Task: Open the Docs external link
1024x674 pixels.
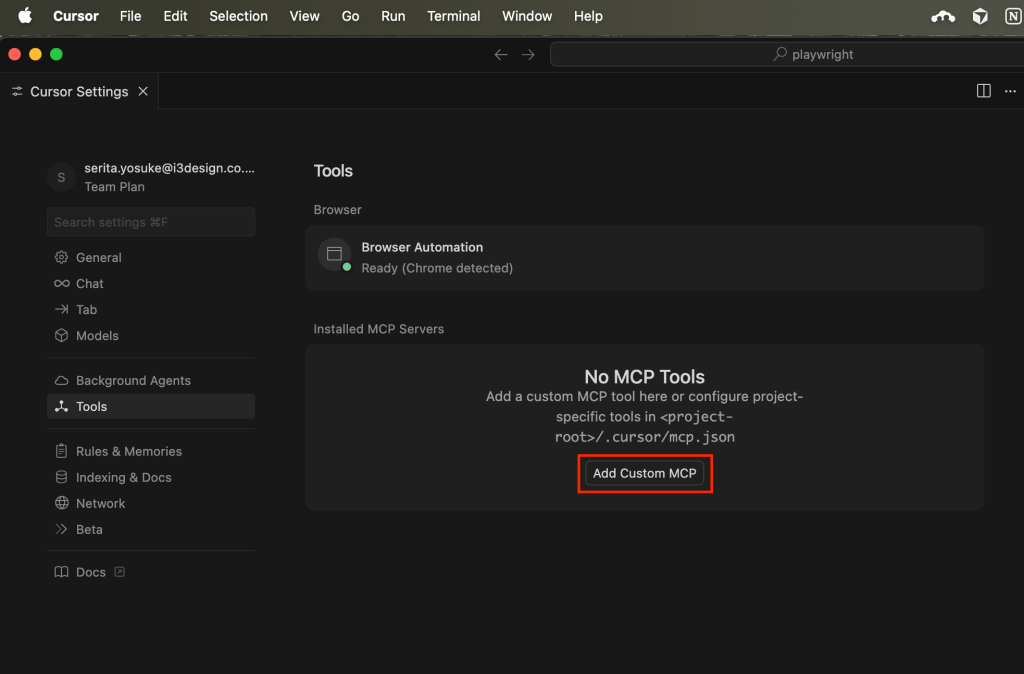Action: coord(90,572)
